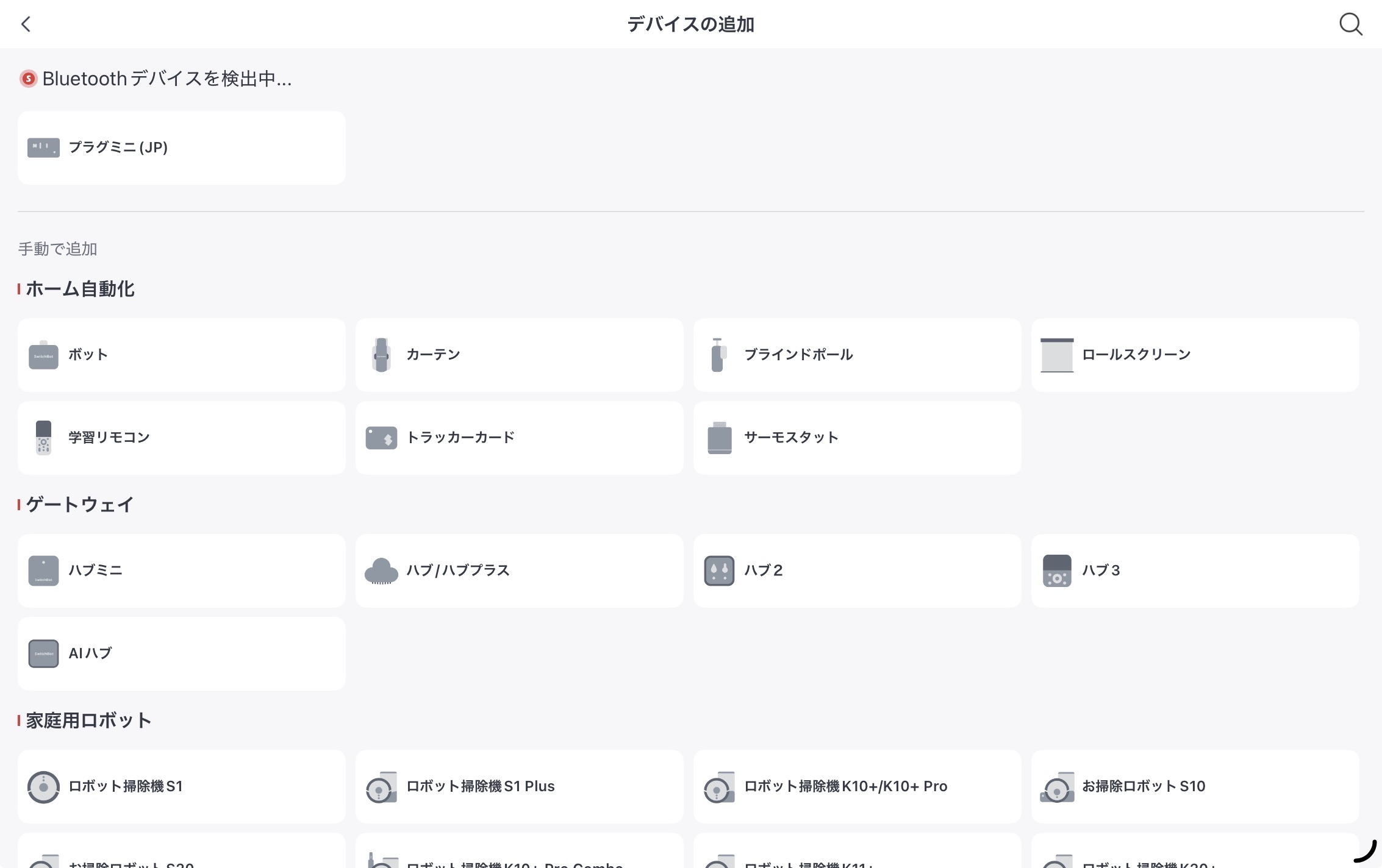Select the detected プラグミニ (JP) device
This screenshot has height=868, width=1382.
tap(181, 148)
